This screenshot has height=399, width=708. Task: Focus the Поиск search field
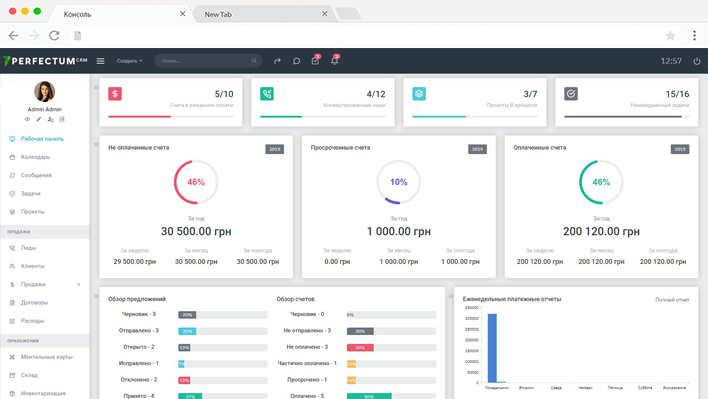(x=209, y=61)
